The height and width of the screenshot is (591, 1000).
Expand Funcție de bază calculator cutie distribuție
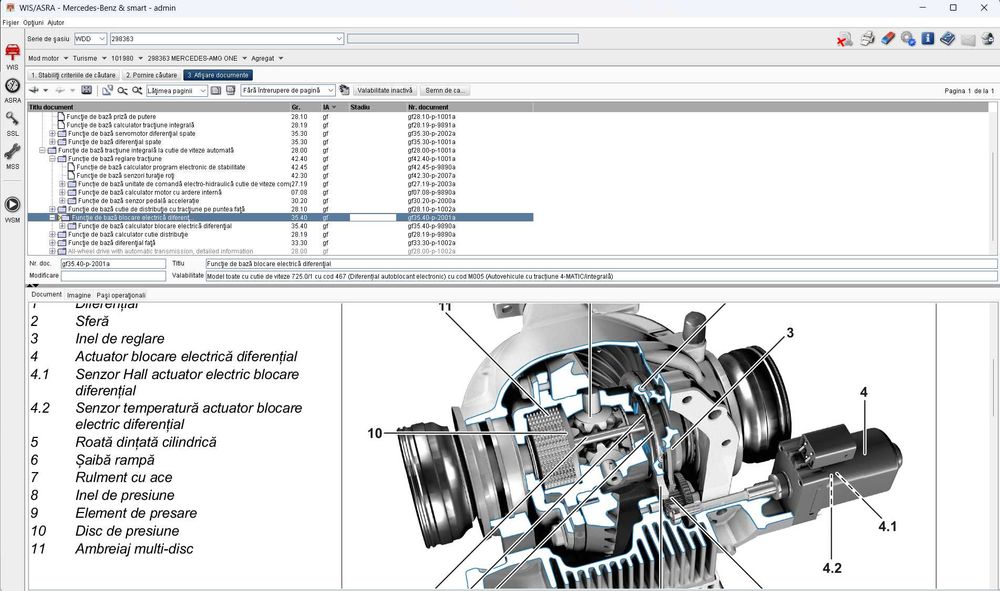point(52,235)
